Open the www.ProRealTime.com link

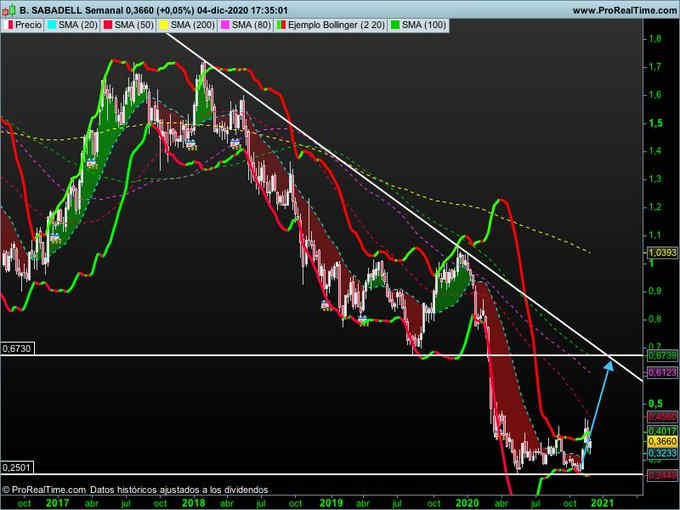(624, 10)
